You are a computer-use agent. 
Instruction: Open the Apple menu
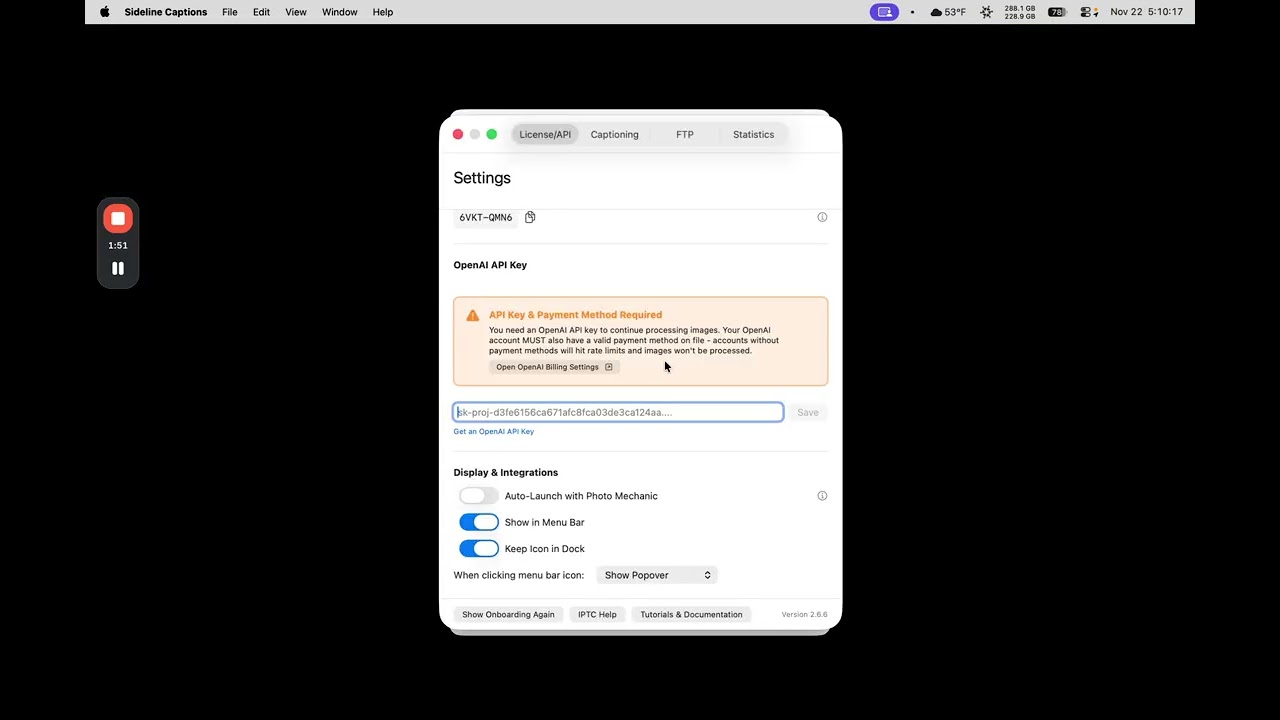coord(105,12)
